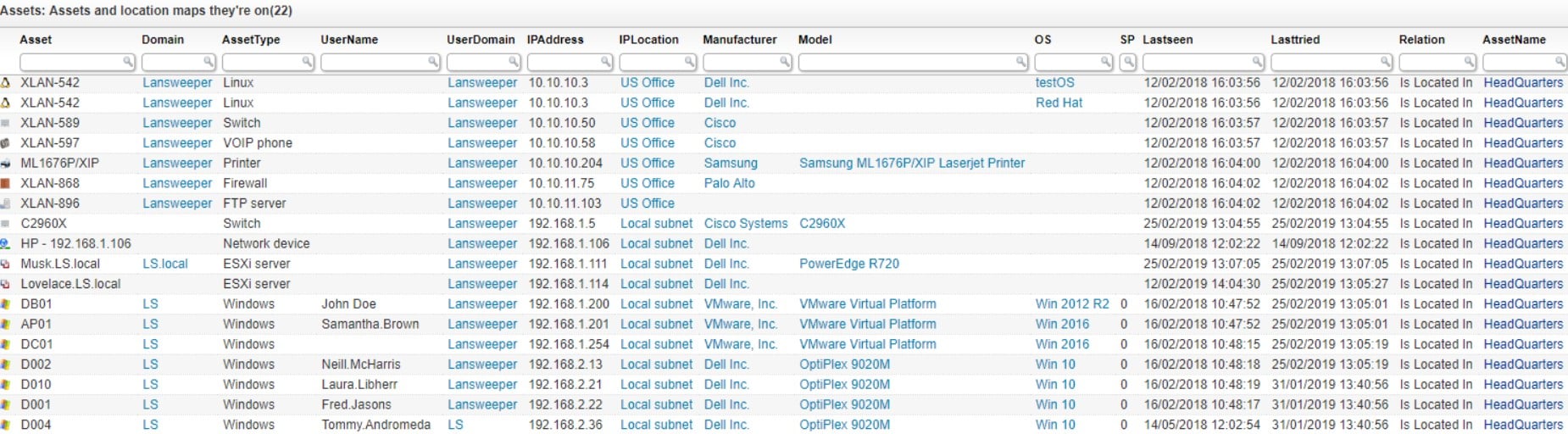Select the IP address 10.10.11.103 cell
The width and height of the screenshot is (1568, 434).
pyautogui.click(x=565, y=204)
